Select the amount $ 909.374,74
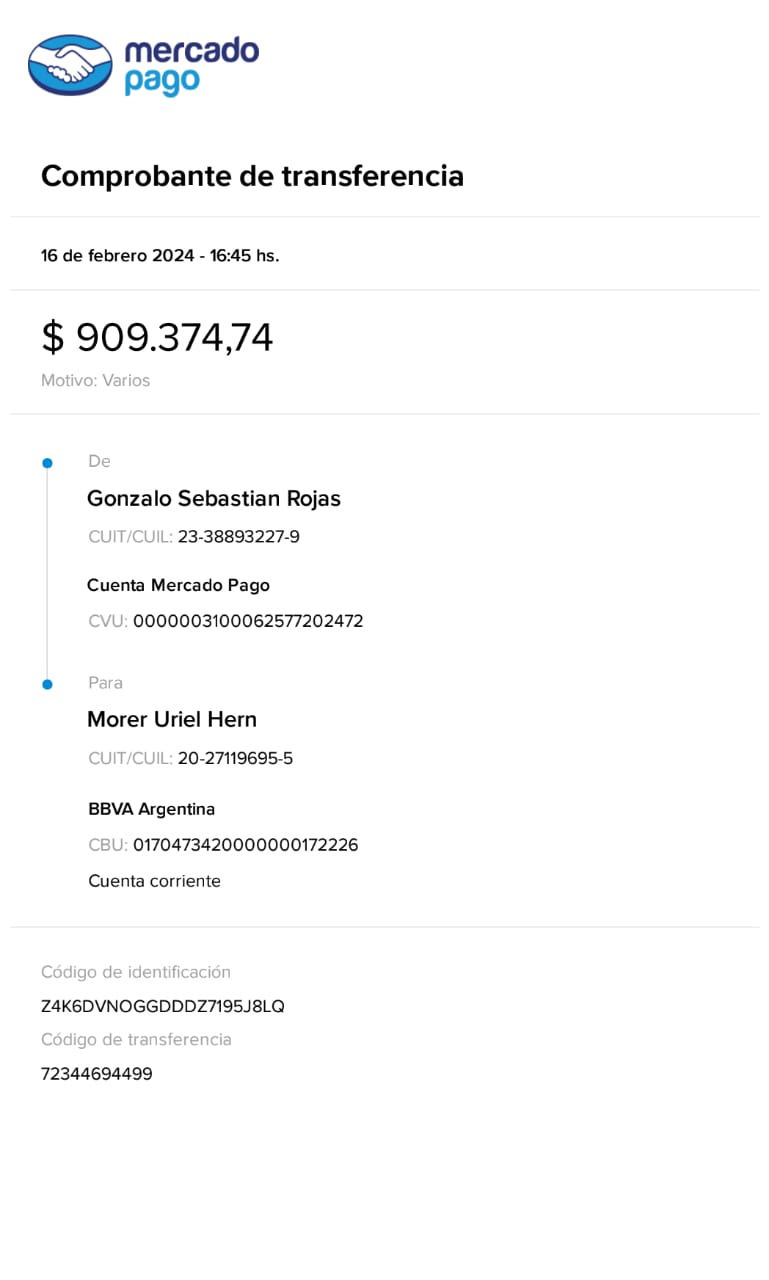 [157, 337]
